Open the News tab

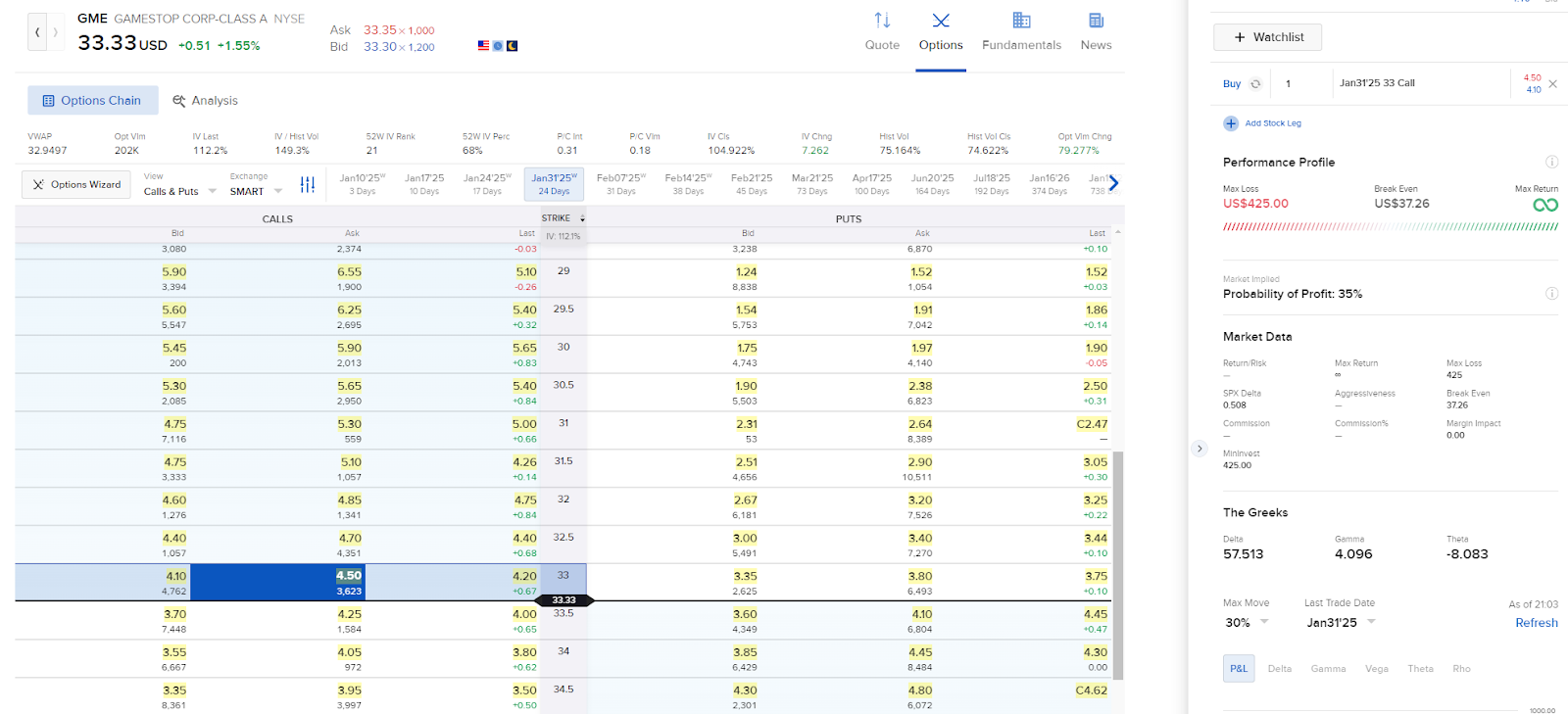tap(1096, 32)
